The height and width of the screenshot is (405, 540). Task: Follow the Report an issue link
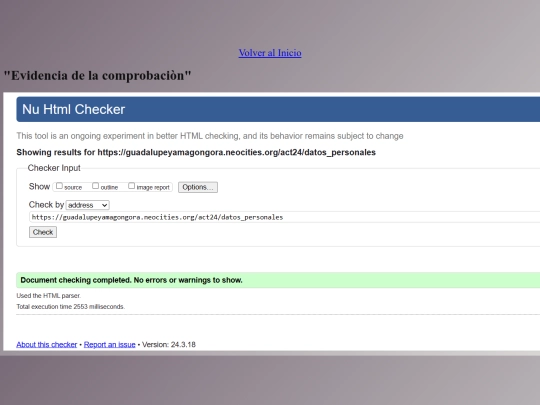[x=110, y=344]
